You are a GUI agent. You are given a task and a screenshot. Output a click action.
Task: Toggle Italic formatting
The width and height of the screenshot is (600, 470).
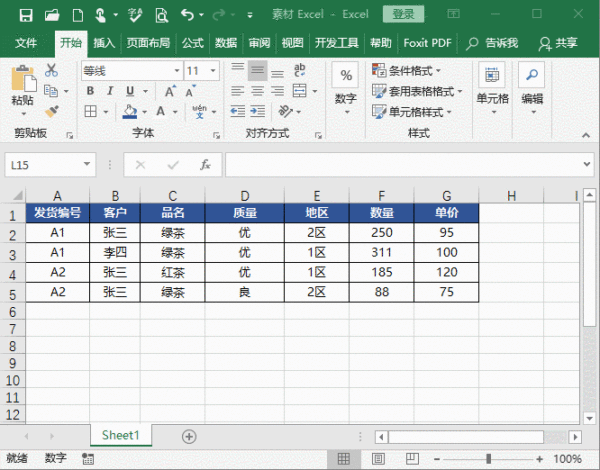[x=110, y=91]
